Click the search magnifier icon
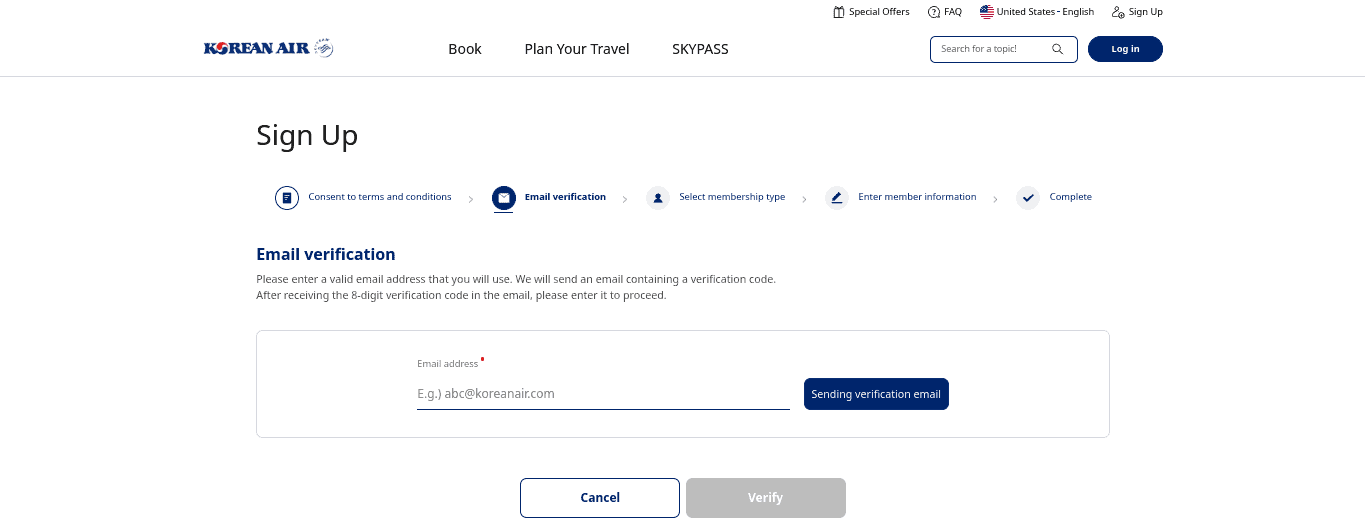Image resolution: width=1365 pixels, height=532 pixels. tap(1058, 49)
